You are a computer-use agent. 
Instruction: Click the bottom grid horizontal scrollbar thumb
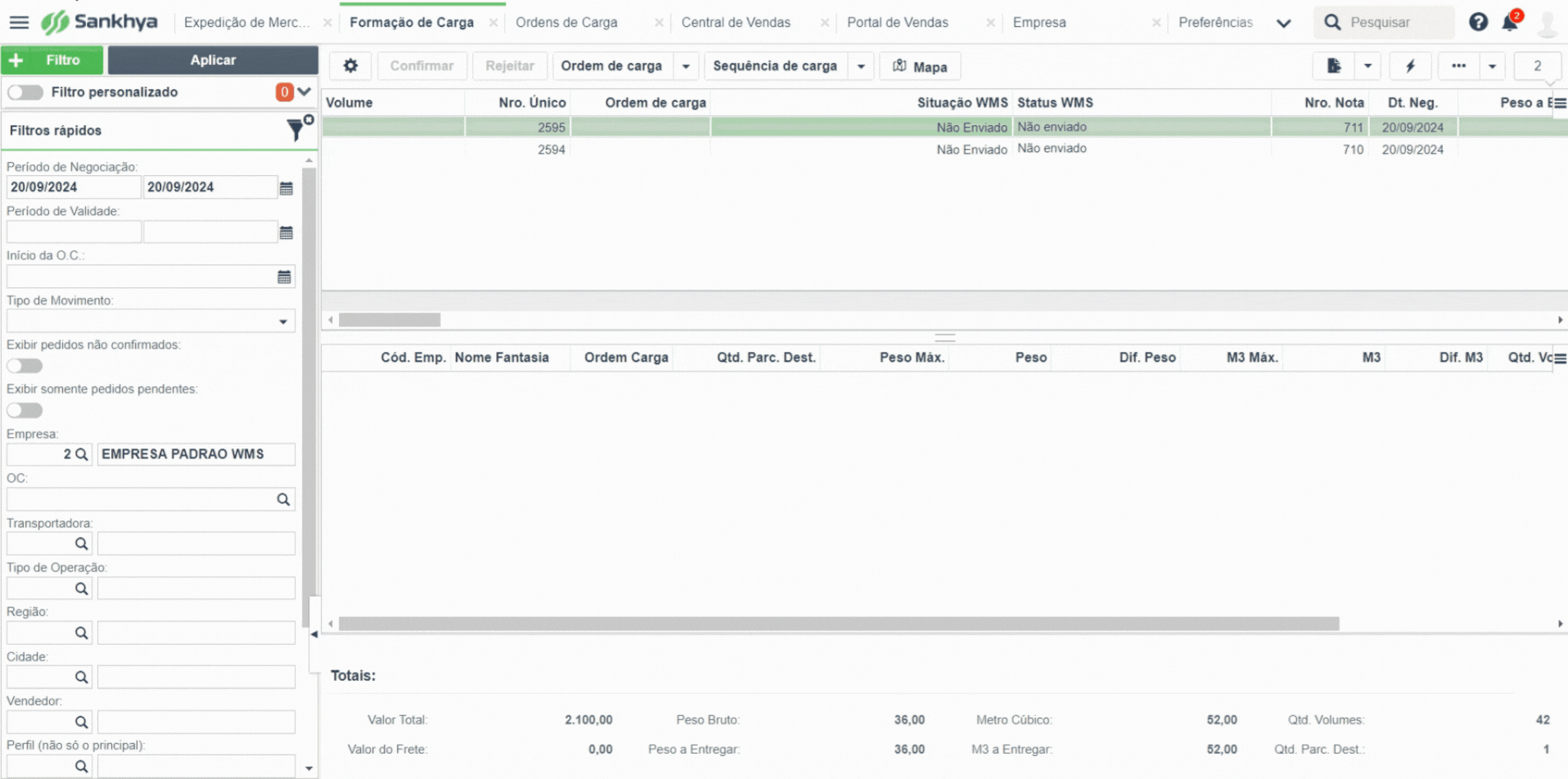[839, 624]
